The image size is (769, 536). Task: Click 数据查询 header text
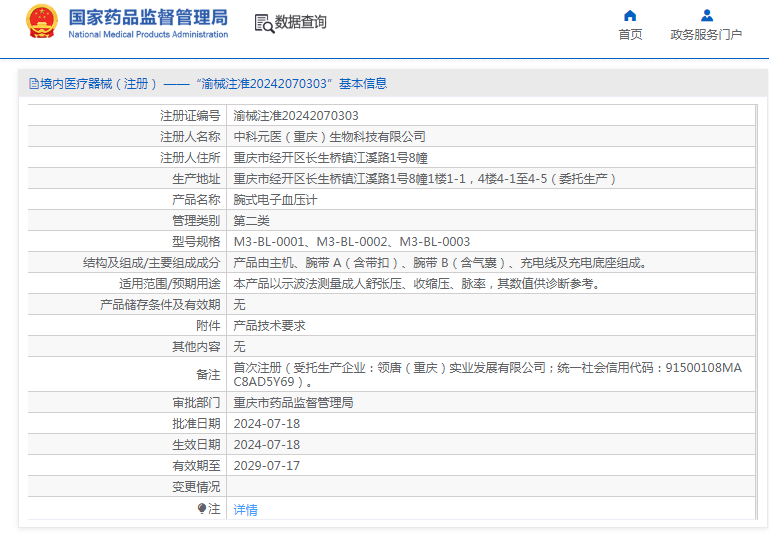coord(301,22)
